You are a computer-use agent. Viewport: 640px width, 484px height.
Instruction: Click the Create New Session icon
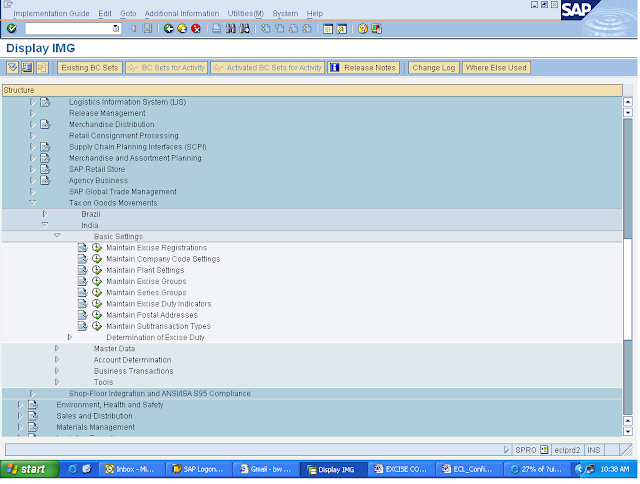pyautogui.click(x=328, y=29)
